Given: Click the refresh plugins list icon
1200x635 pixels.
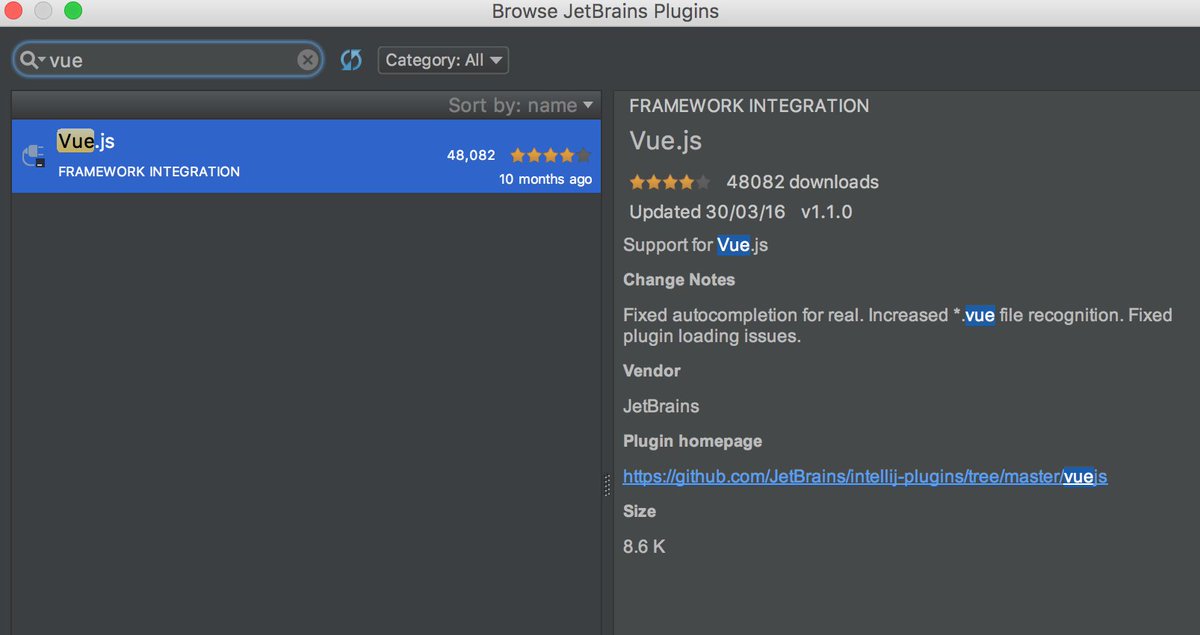Looking at the screenshot, I should 350,60.
